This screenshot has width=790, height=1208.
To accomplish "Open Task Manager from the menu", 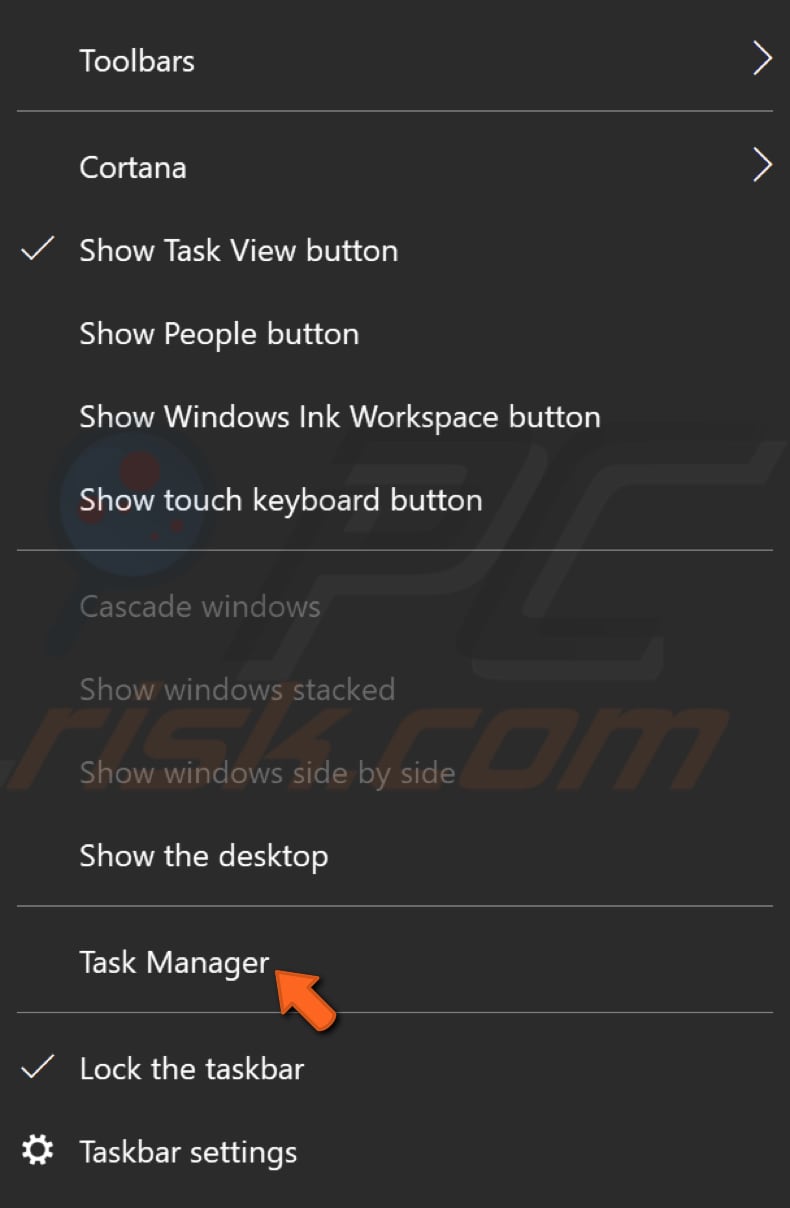I will [x=174, y=962].
